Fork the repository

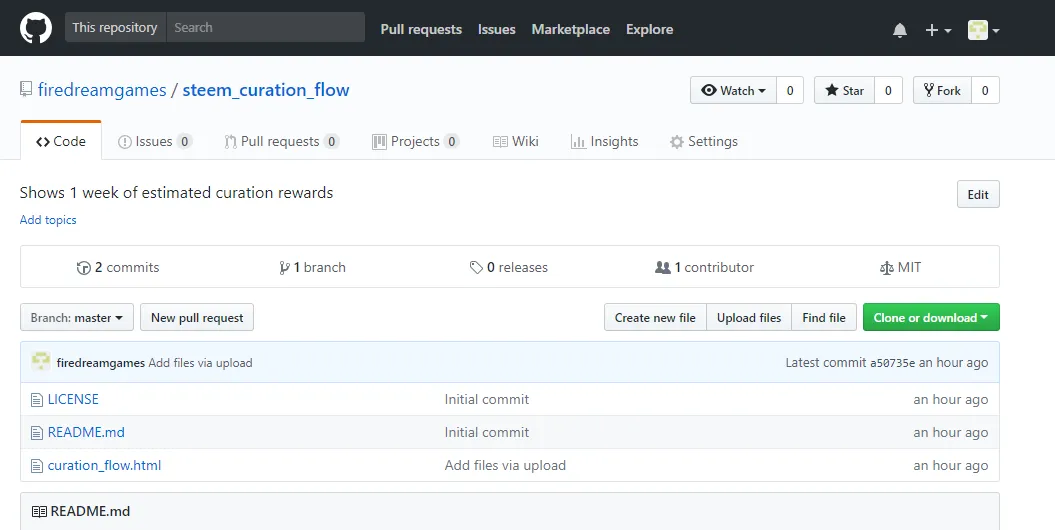(x=942, y=90)
